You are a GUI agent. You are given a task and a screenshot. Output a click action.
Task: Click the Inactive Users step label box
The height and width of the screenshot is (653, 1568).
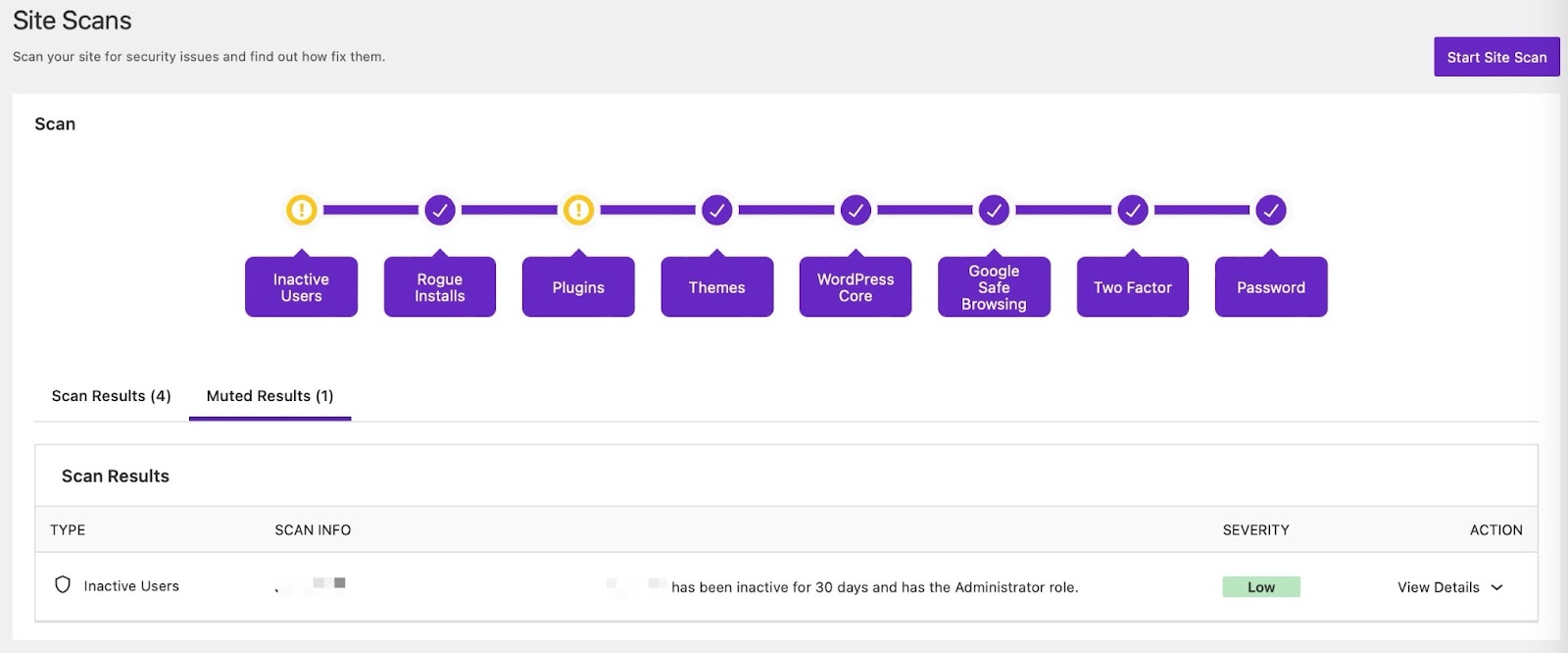tap(301, 287)
